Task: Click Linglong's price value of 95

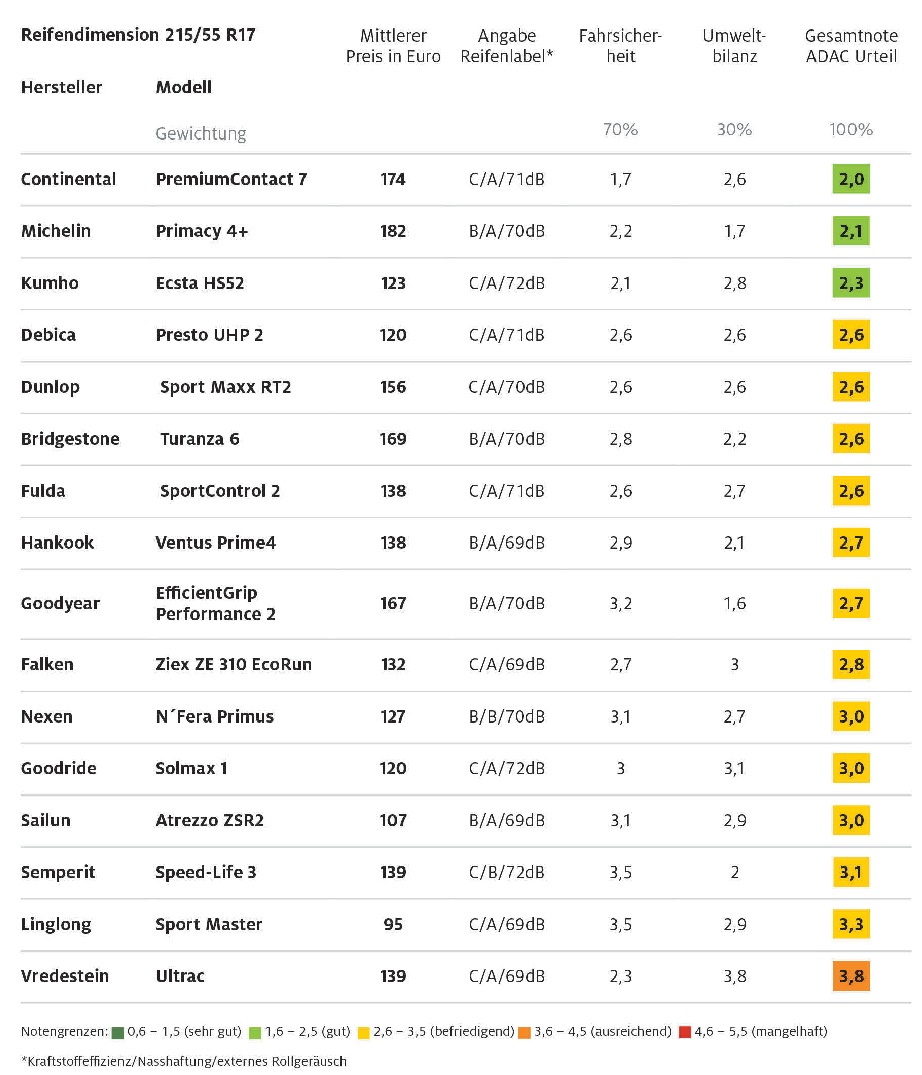Action: coord(393,924)
